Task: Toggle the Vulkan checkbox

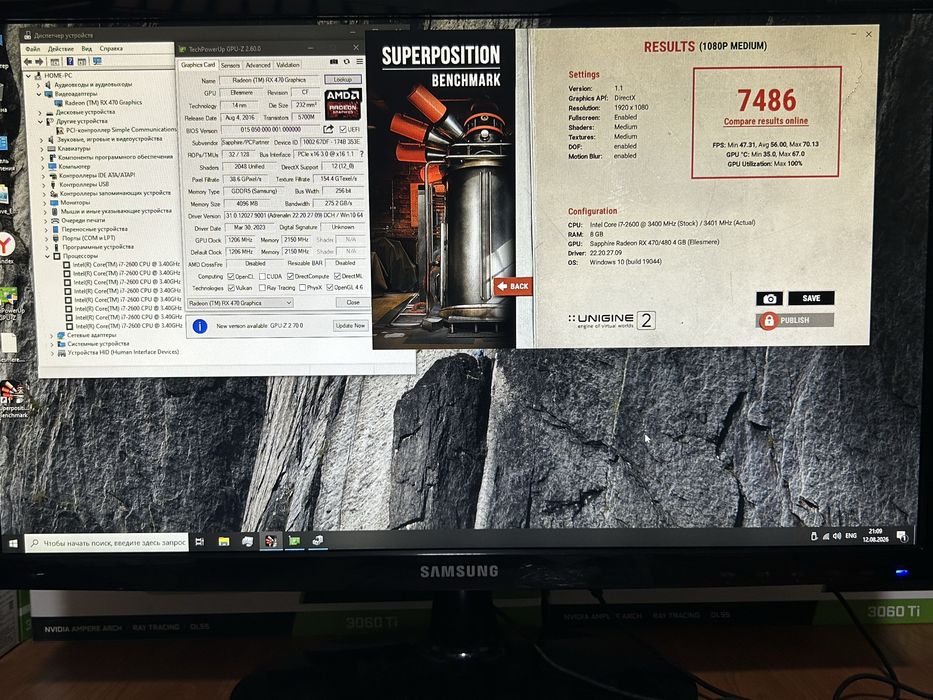Action: click(x=231, y=288)
